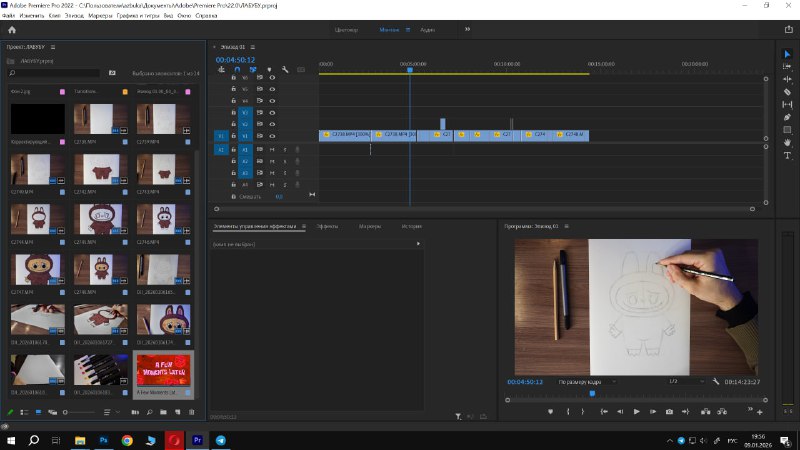Click Export Frame camera icon in Program monitor
Viewport: 800px width, 450px height.
[669, 411]
